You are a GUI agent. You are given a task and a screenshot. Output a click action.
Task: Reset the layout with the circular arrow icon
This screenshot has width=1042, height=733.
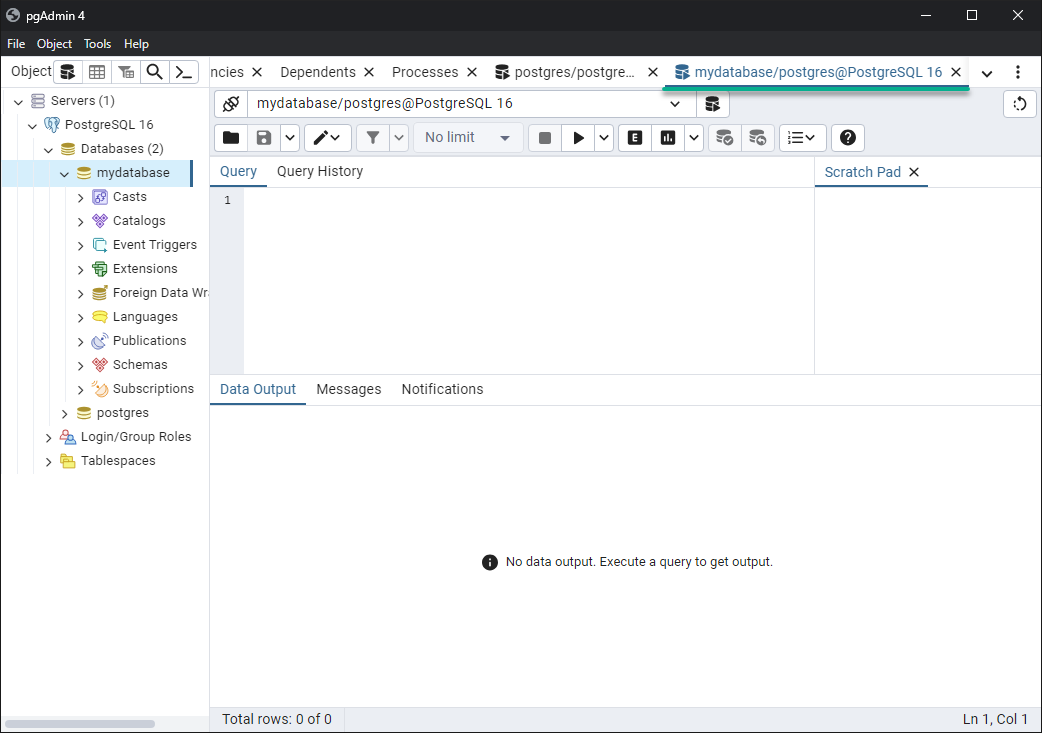coord(1019,104)
